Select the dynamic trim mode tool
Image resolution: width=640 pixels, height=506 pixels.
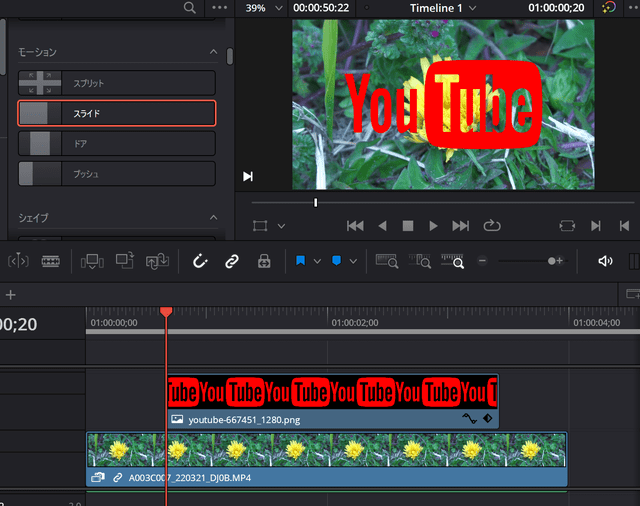coord(18,261)
